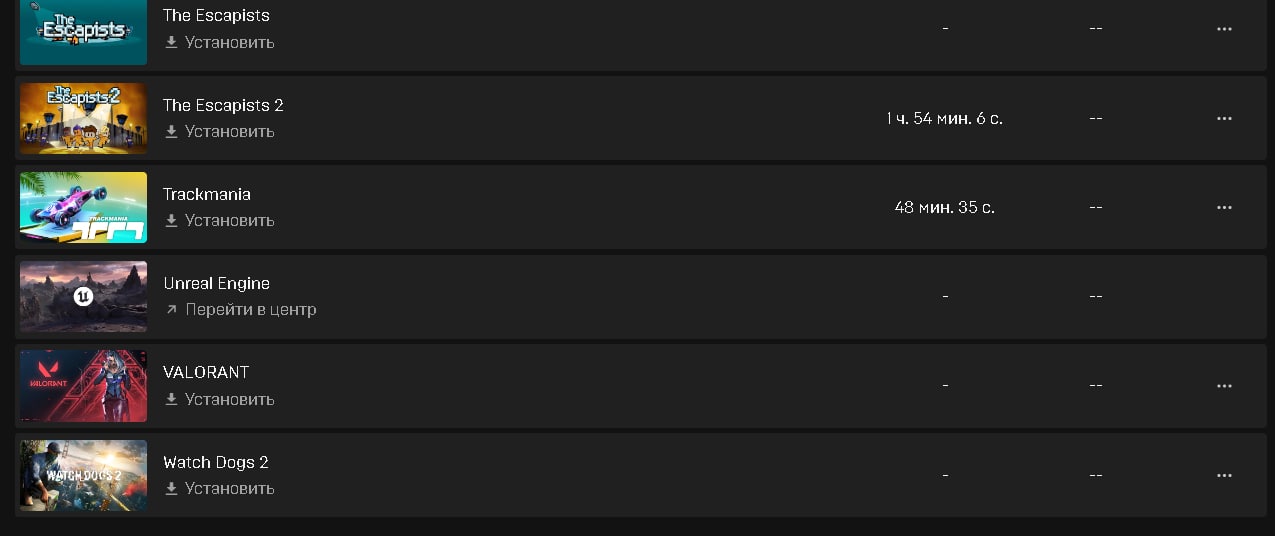Image resolution: width=1275 pixels, height=536 pixels.
Task: Click the download icon under Trackmania
Action: pyautogui.click(x=171, y=221)
